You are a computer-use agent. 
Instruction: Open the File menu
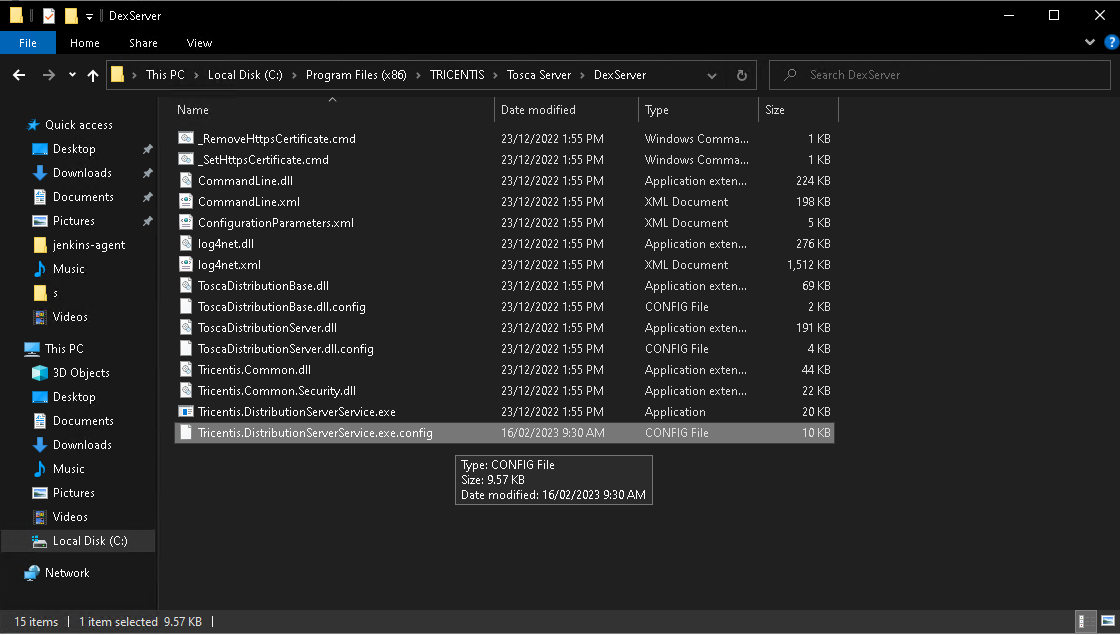coord(28,43)
